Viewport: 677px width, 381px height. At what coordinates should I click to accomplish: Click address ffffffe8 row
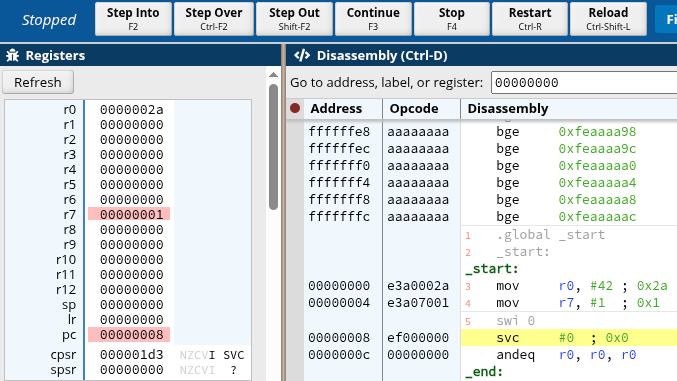(x=339, y=131)
